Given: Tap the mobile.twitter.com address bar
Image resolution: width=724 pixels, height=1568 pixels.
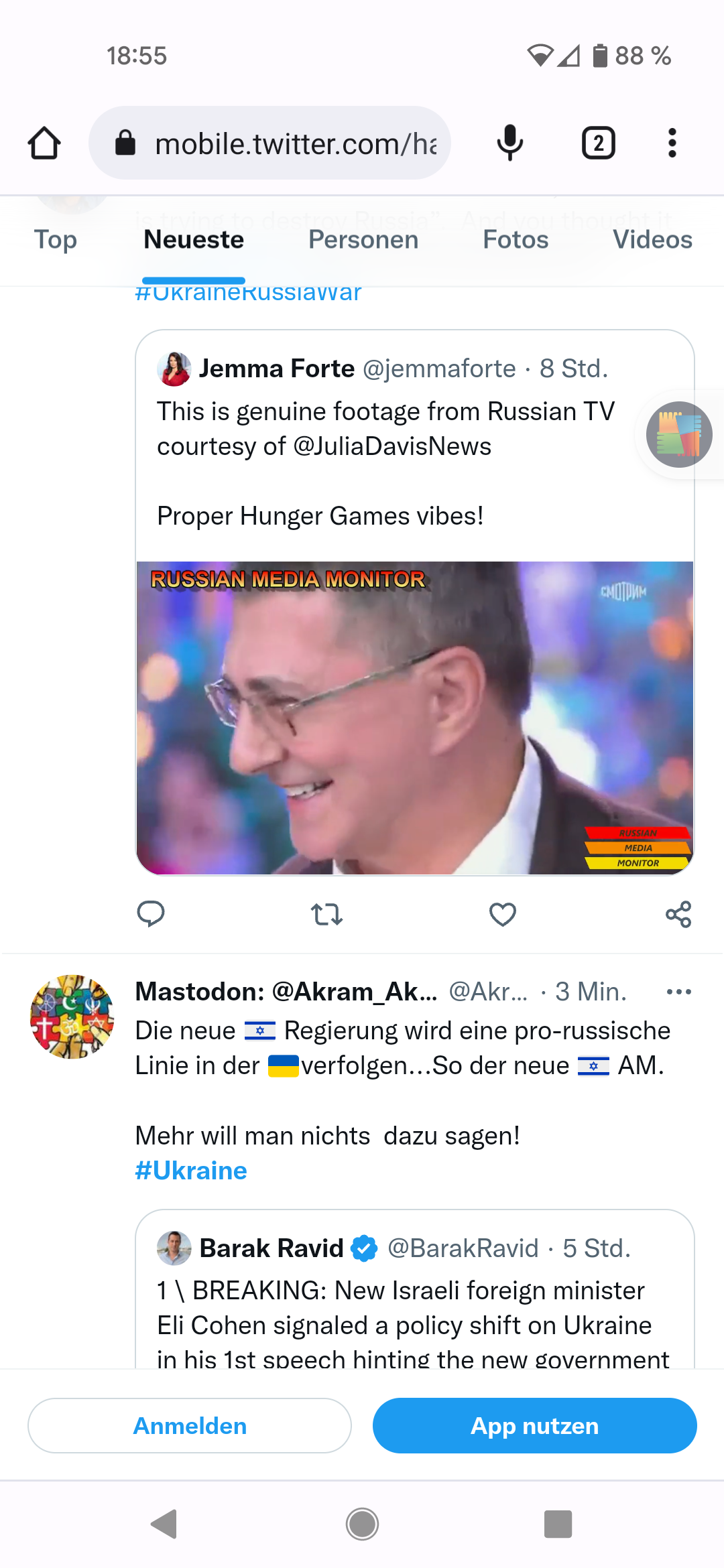Looking at the screenshot, I should pyautogui.click(x=269, y=143).
